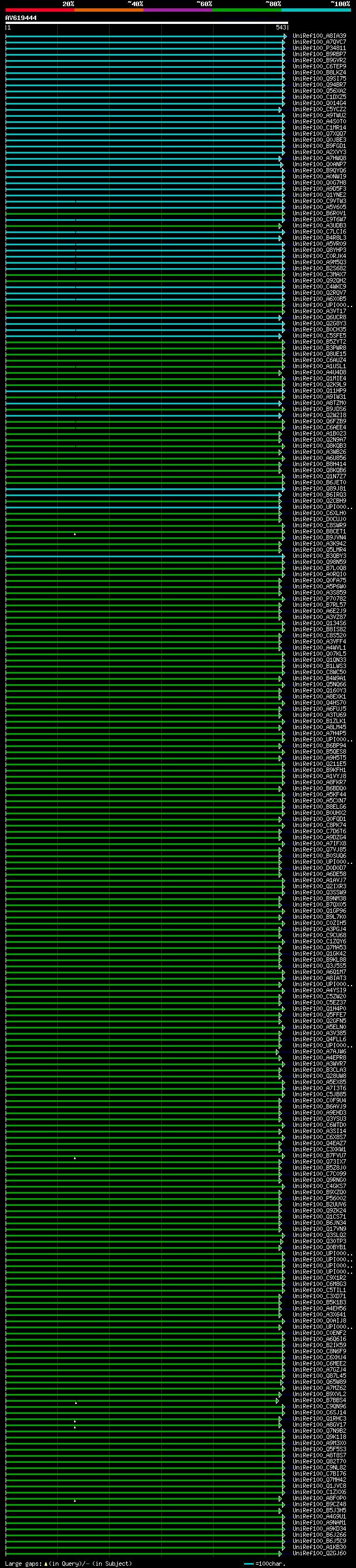
Task: Click the alignment arrowhead for UniRef100_A7HWQ8
Action: (x=280, y=159)
